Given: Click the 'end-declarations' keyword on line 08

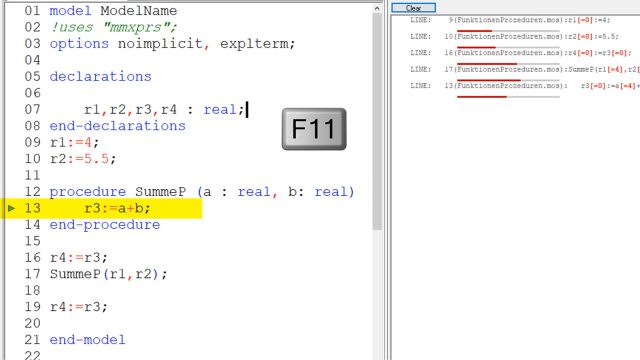Looking at the screenshot, I should tap(118, 126).
